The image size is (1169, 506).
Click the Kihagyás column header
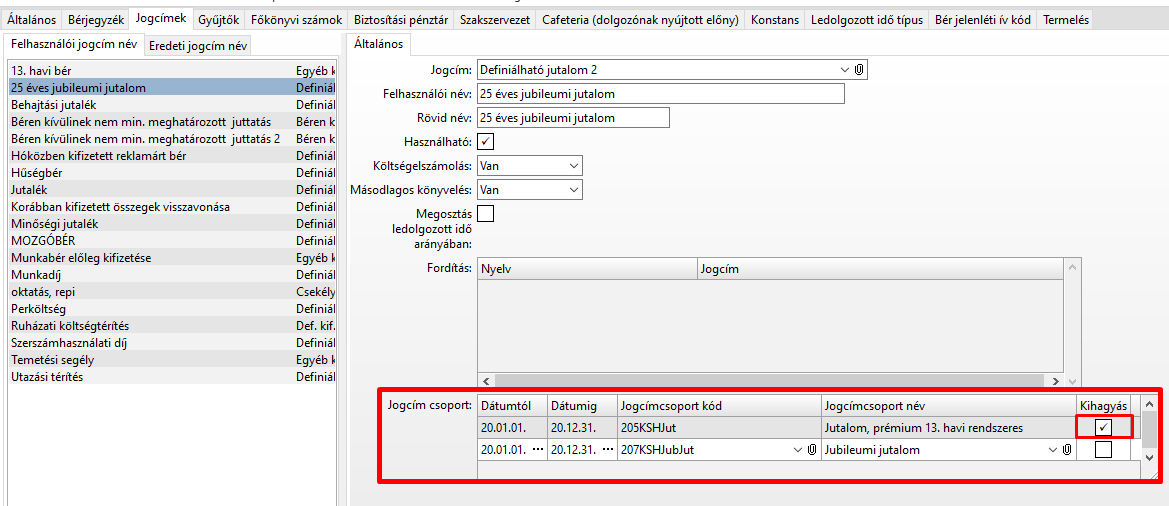coord(1103,405)
